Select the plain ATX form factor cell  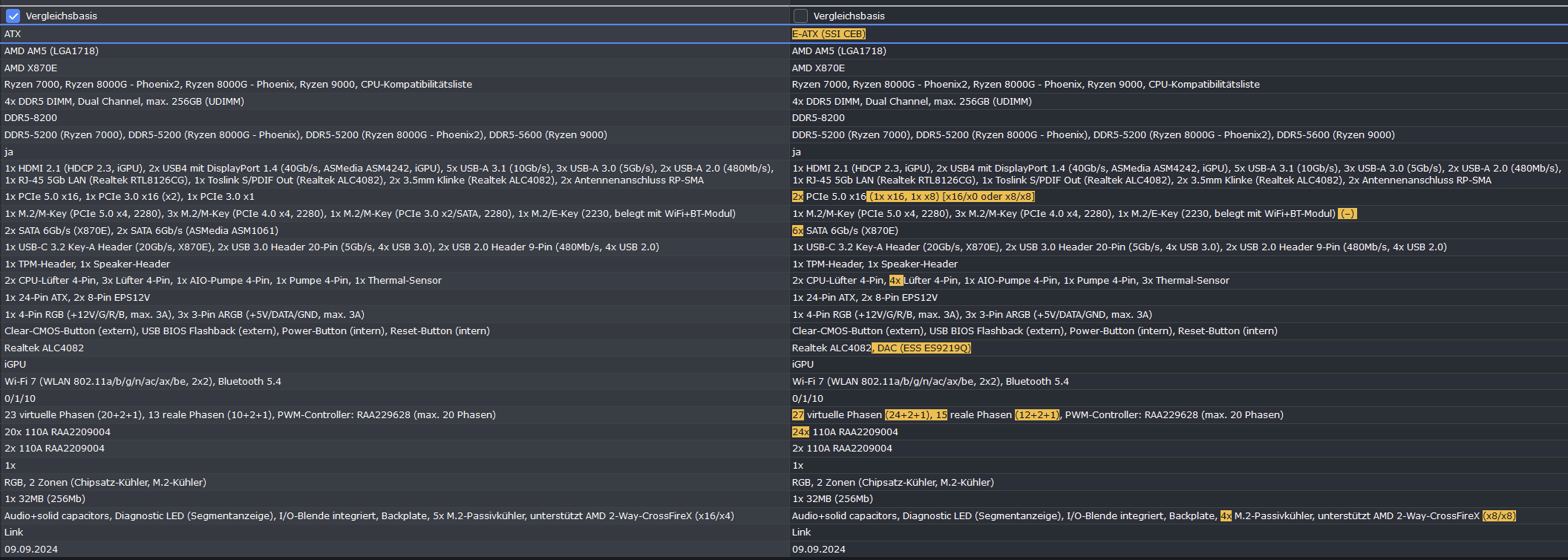pos(13,34)
